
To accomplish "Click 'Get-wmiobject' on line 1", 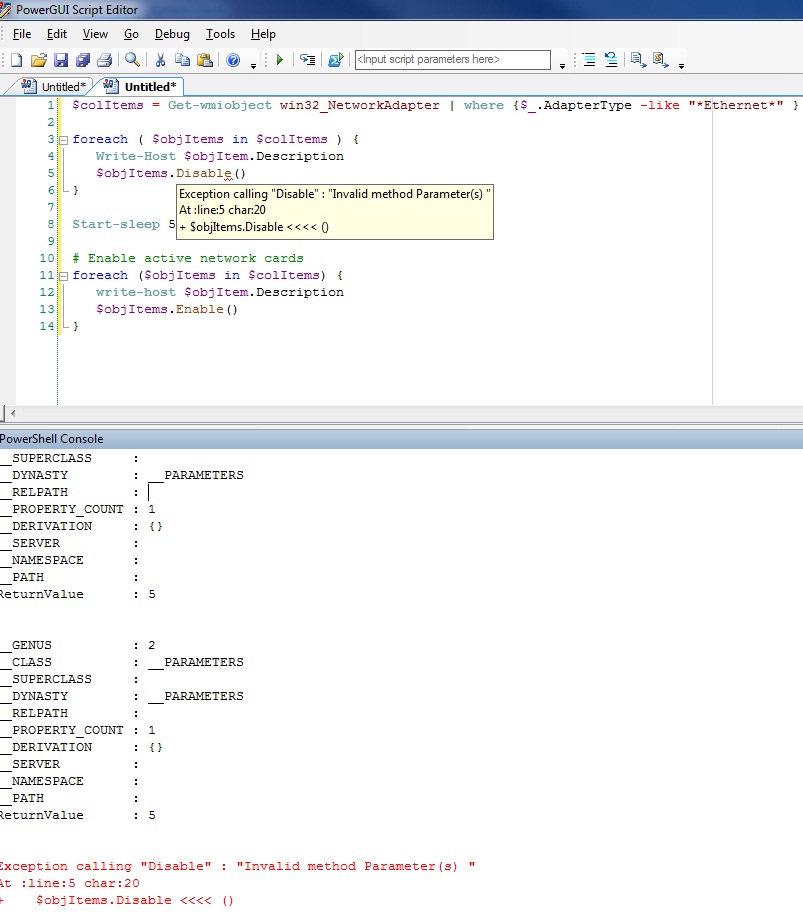I will pos(220,105).
